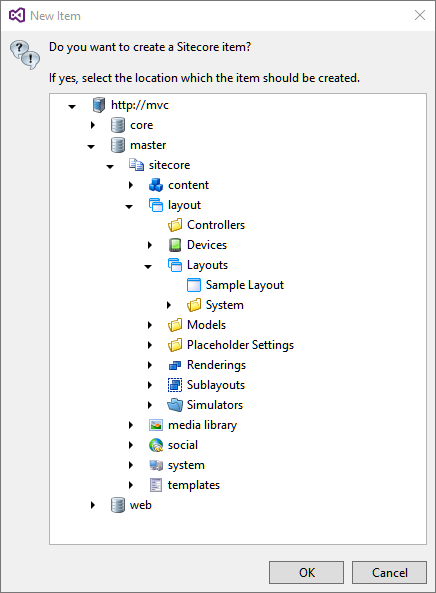Click the layout windows icon

pyautogui.click(x=156, y=205)
